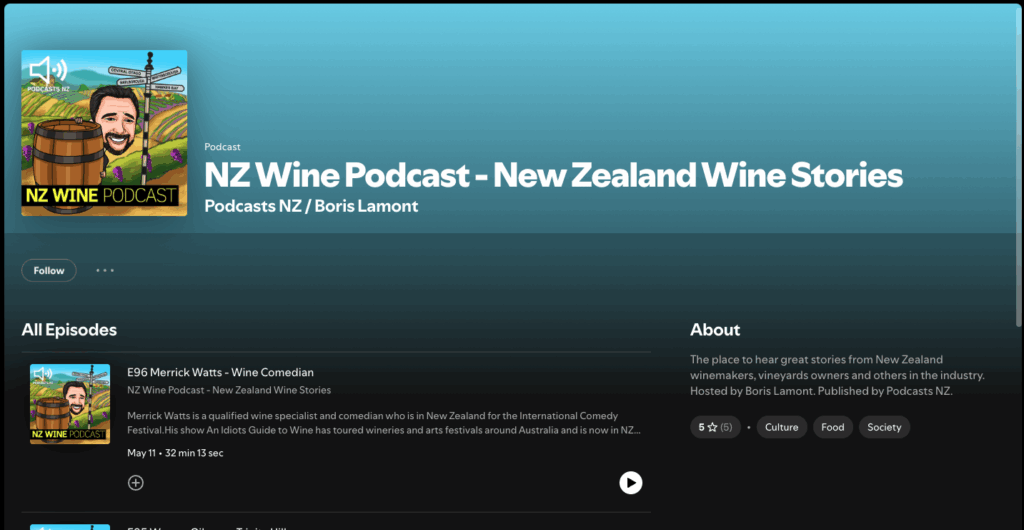Image resolution: width=1024 pixels, height=530 pixels.
Task: Click the E96 episode cover thumbnail
Action: 70,404
